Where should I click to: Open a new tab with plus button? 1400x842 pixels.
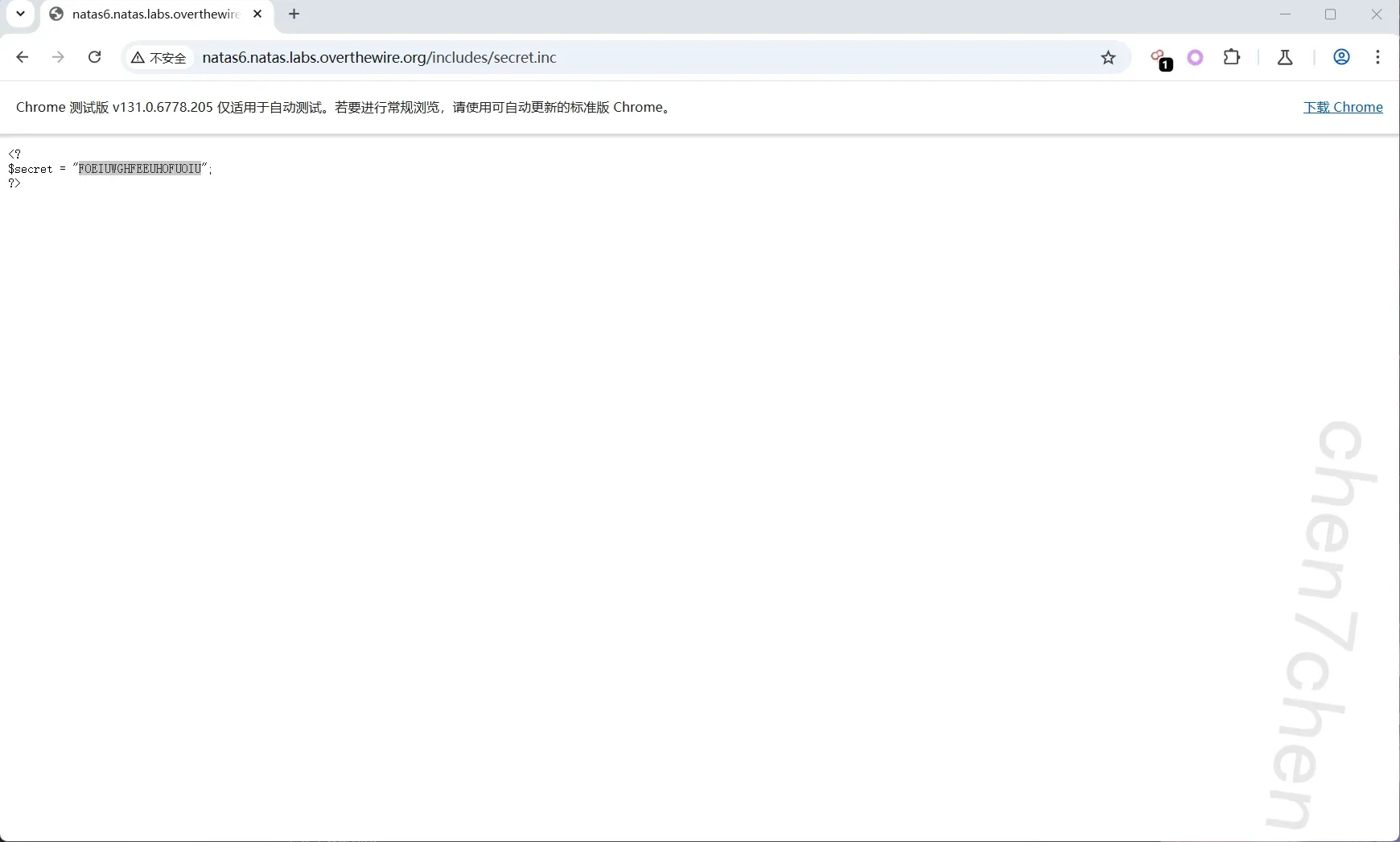tap(294, 14)
